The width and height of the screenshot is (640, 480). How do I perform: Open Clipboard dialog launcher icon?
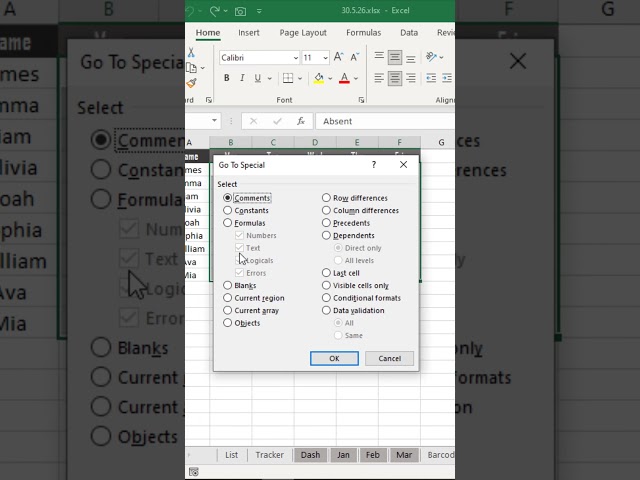[x=209, y=100]
